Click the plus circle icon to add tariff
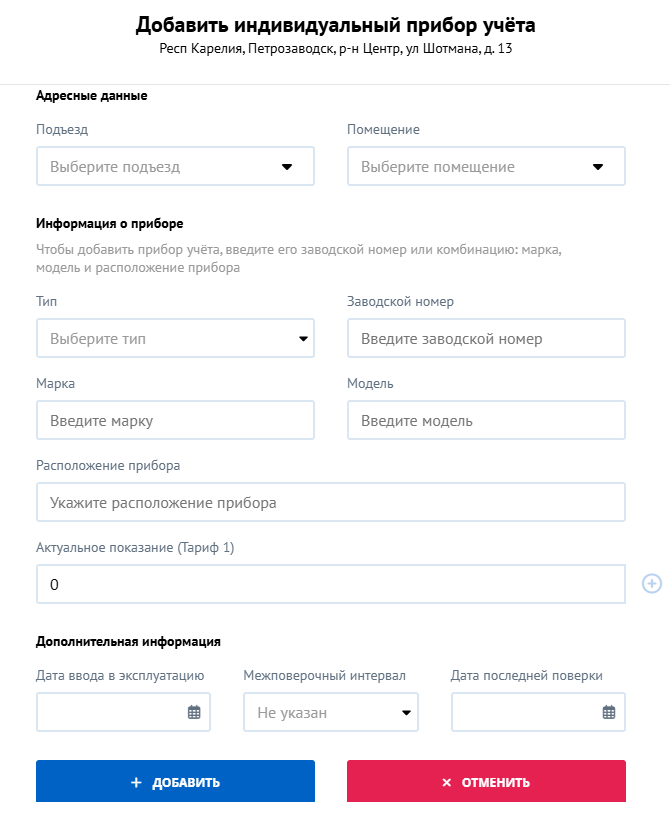Image resolution: width=670 pixels, height=818 pixels. 651,584
